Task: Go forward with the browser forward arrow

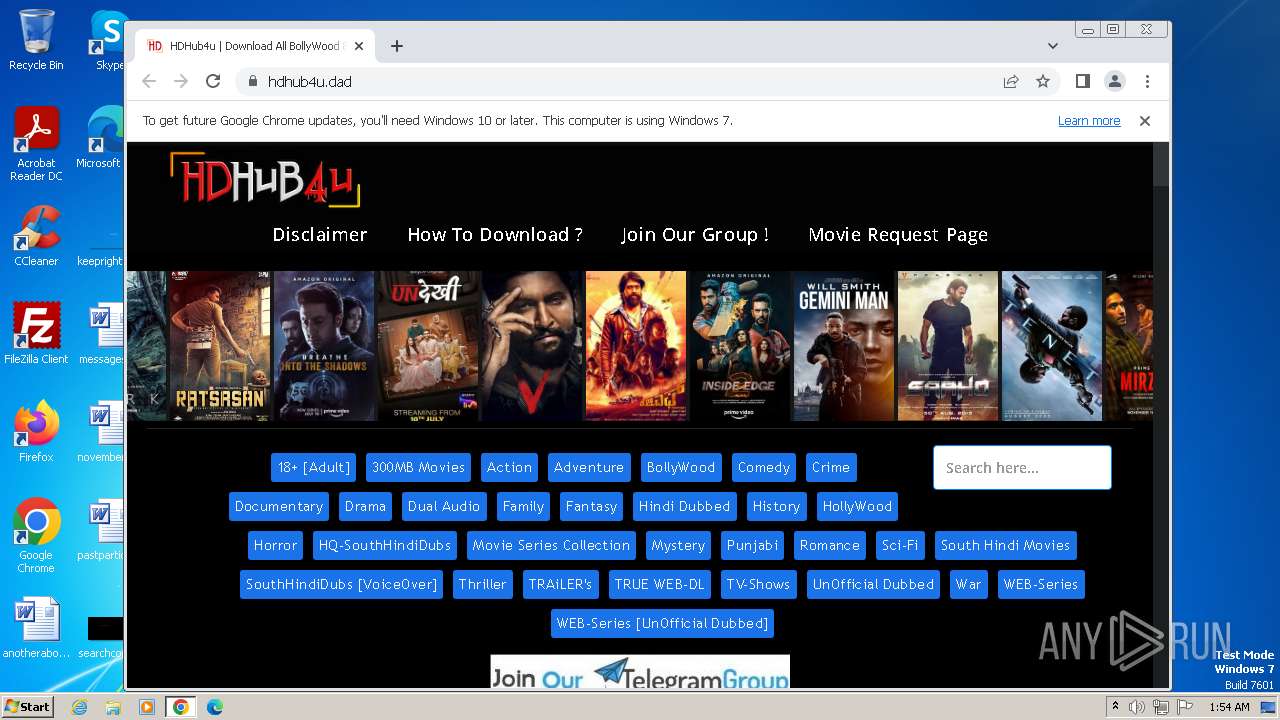Action: tap(181, 81)
